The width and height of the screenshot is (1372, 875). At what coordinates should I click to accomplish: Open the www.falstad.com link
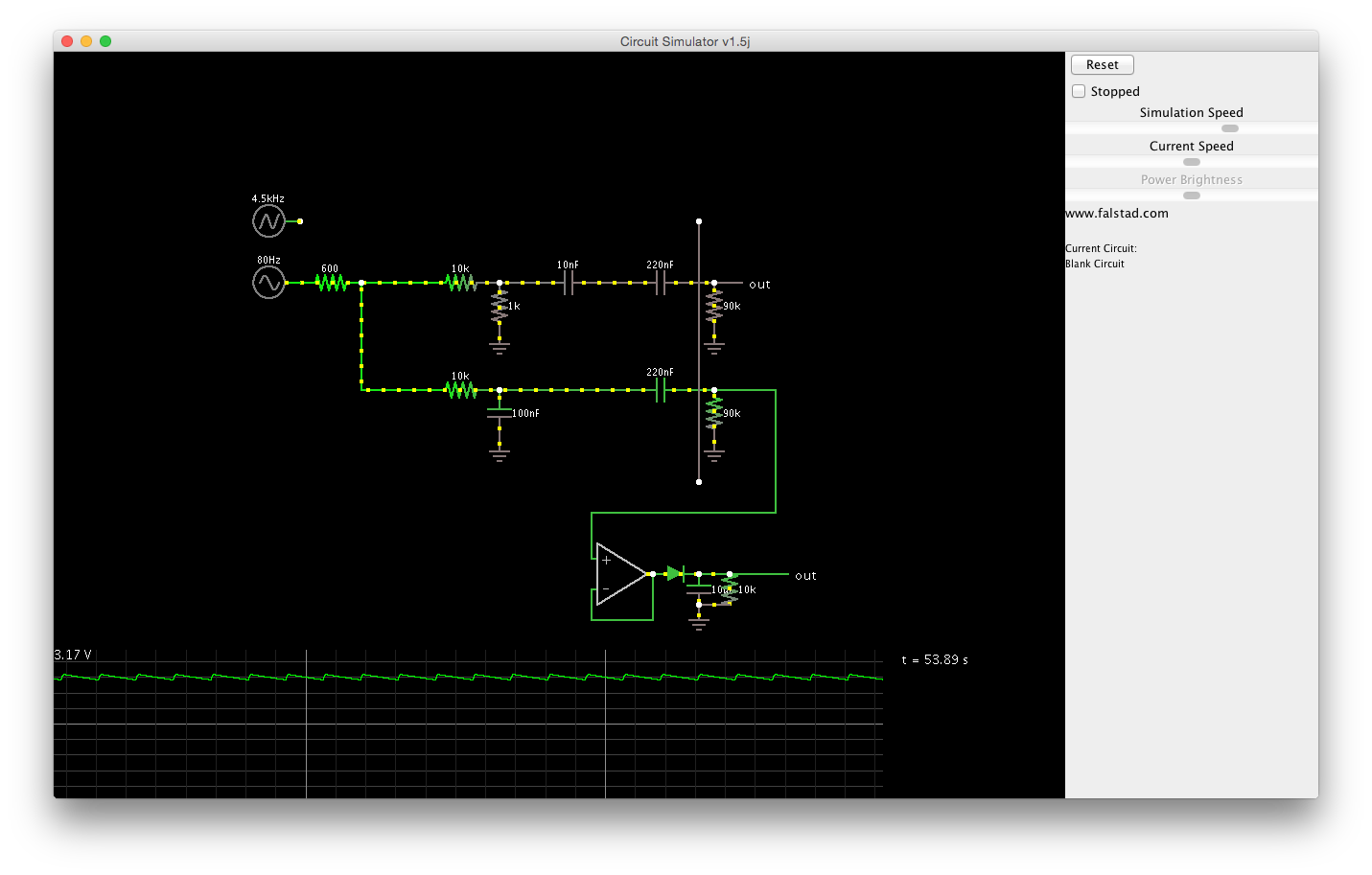click(x=1117, y=214)
